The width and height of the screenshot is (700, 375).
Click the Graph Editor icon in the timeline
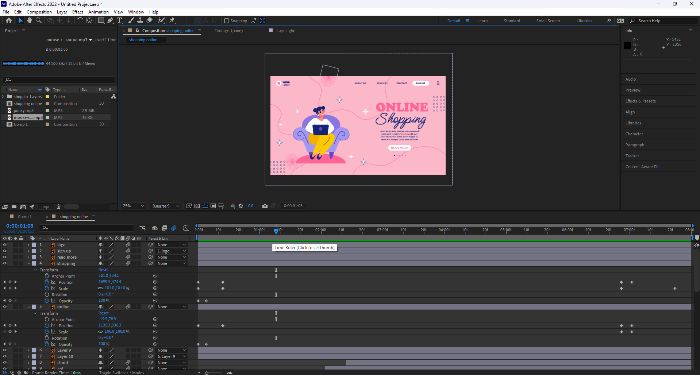185,228
